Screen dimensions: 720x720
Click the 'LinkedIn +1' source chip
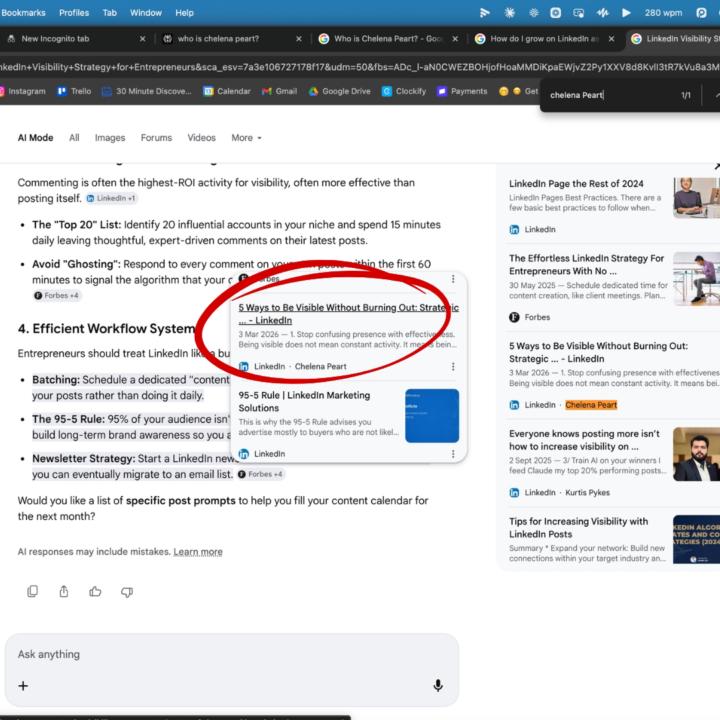click(111, 198)
